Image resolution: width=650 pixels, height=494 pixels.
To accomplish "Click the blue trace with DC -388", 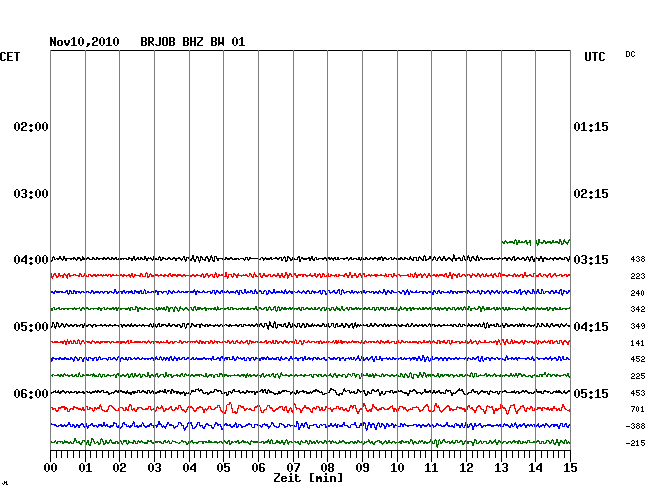I will (x=310, y=426).
